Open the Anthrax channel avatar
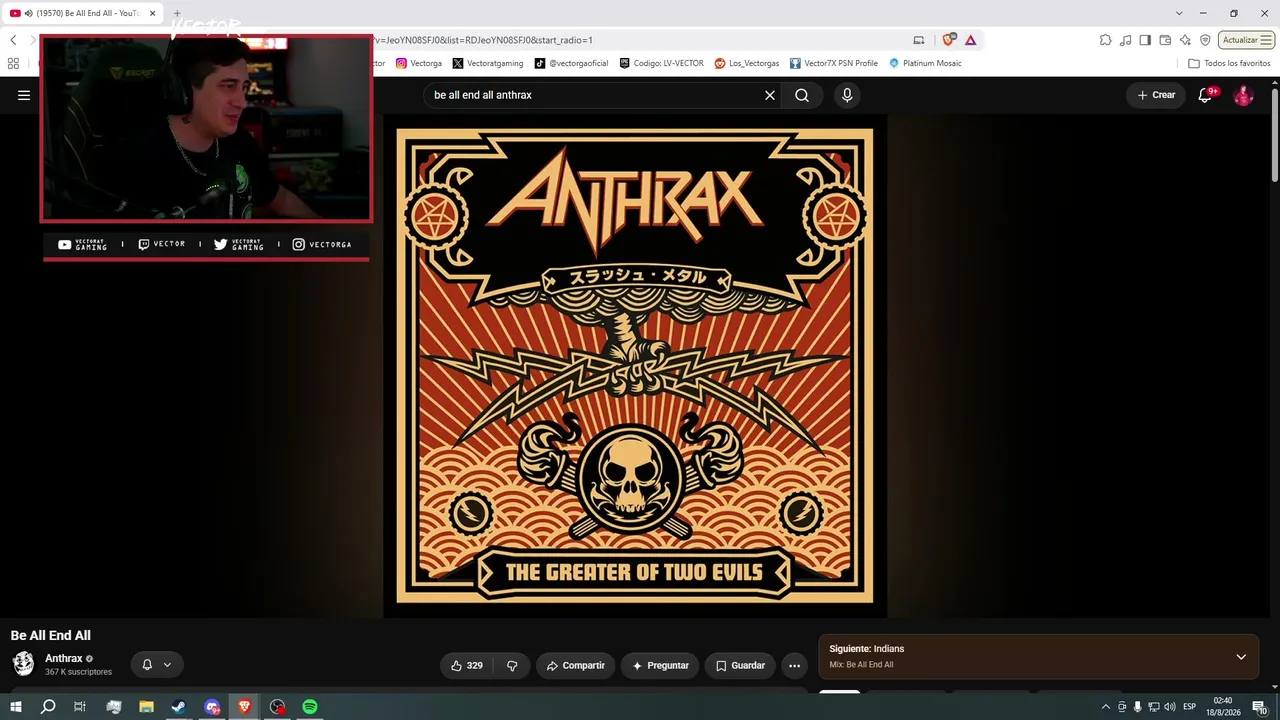The image size is (1280, 720). coord(23,664)
